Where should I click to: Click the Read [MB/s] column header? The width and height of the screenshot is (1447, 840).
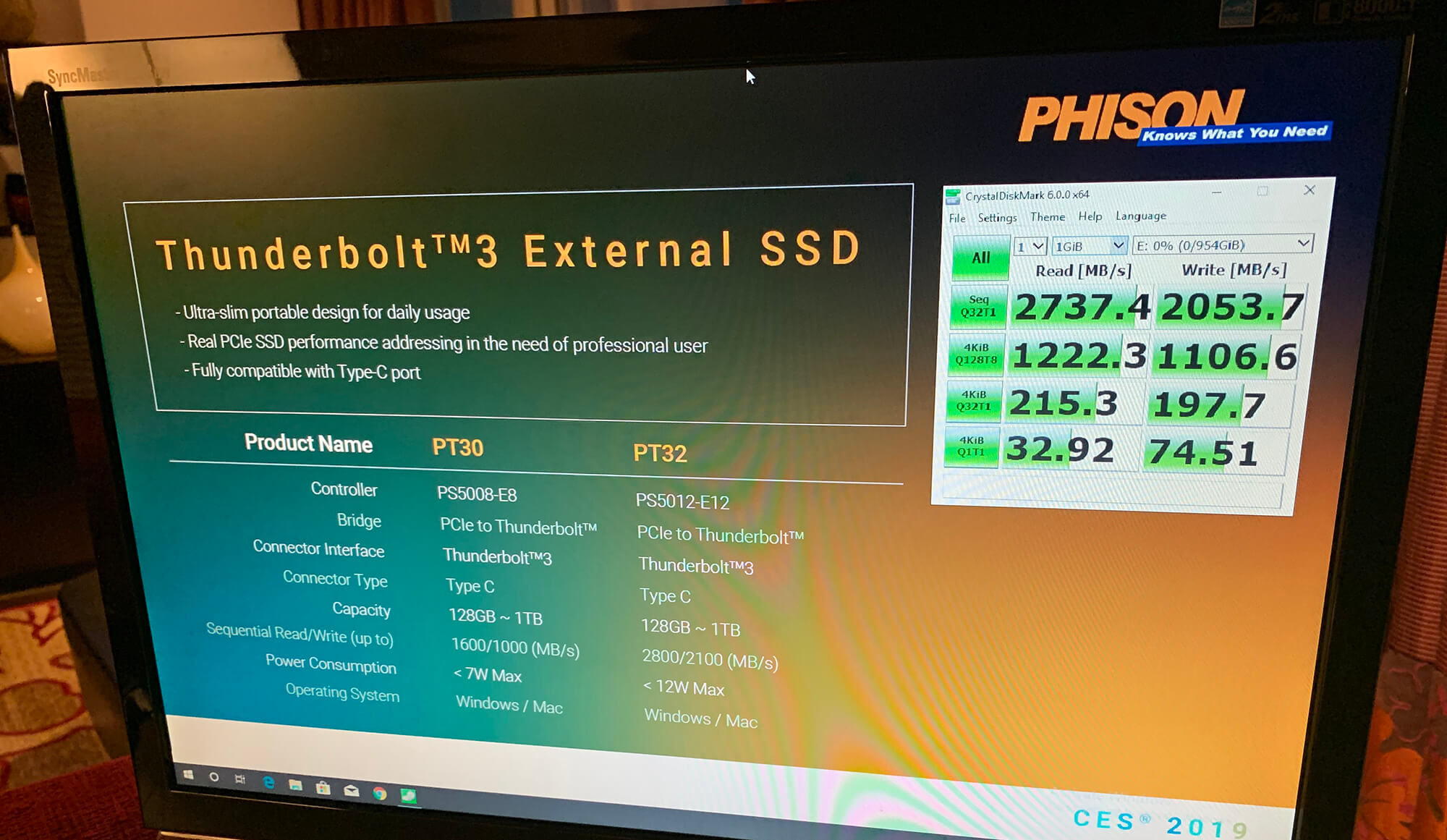[x=1083, y=271]
